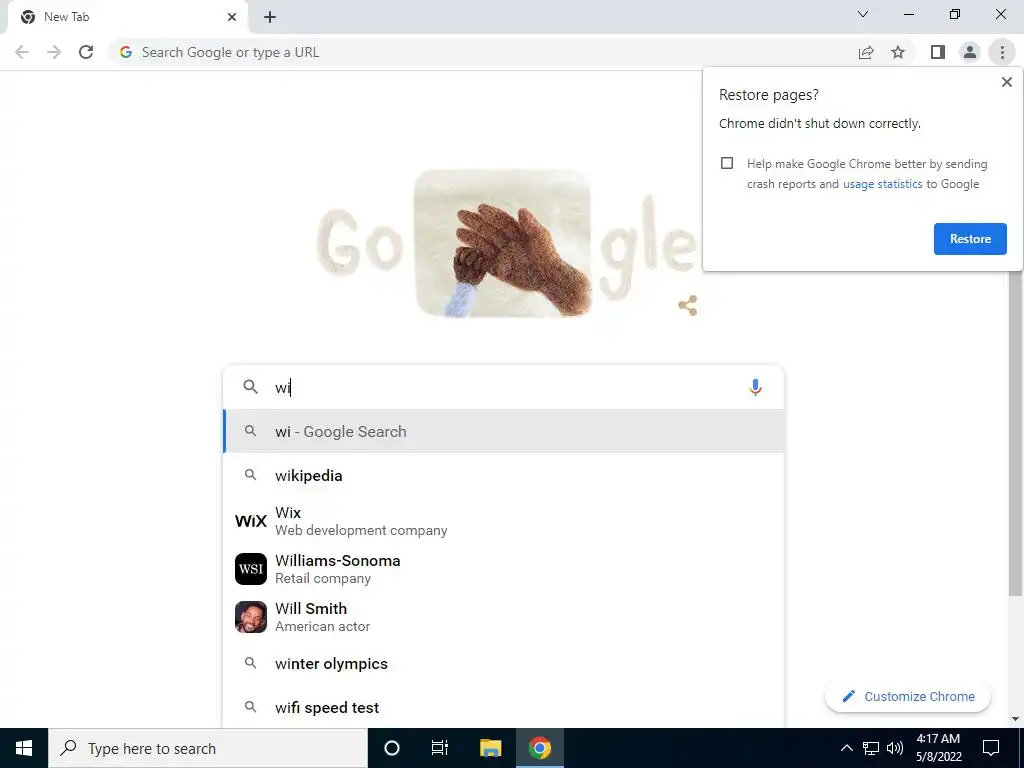This screenshot has height=768, width=1024.
Task: Click the taskbar search box
Action: click(208, 748)
